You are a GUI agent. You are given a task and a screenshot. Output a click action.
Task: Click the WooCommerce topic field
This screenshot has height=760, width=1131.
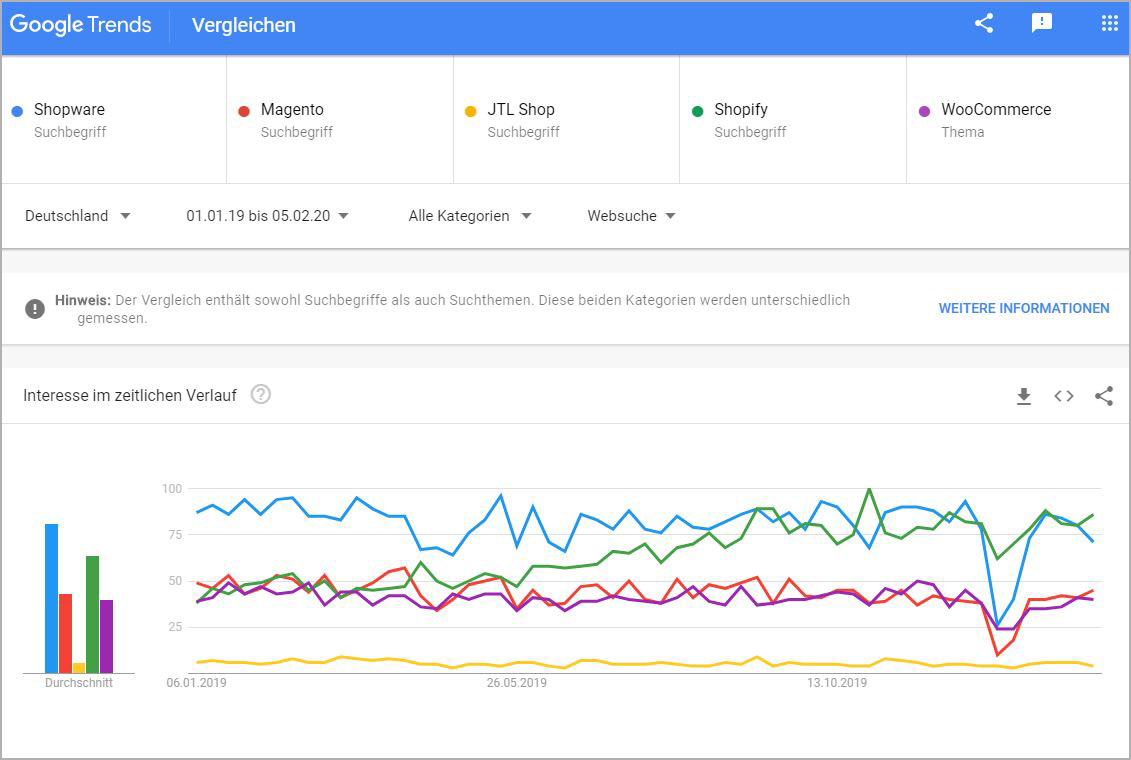[995, 110]
